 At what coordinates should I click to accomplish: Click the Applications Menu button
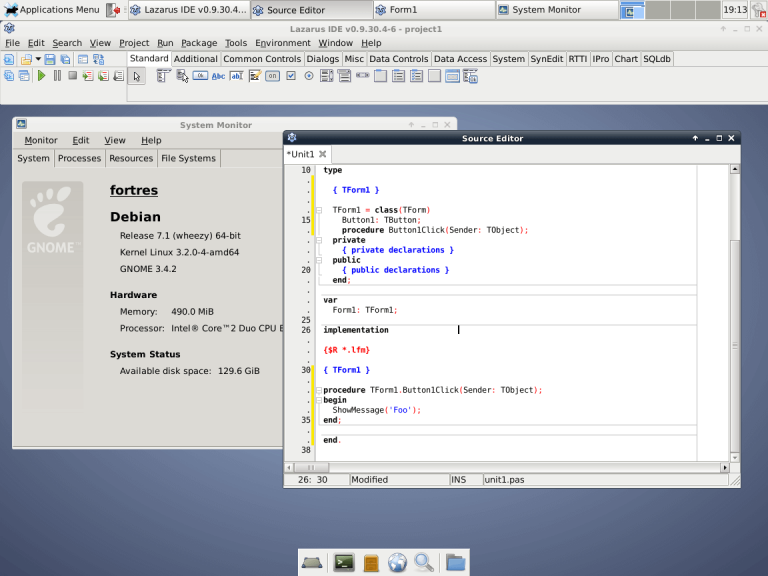(x=52, y=10)
